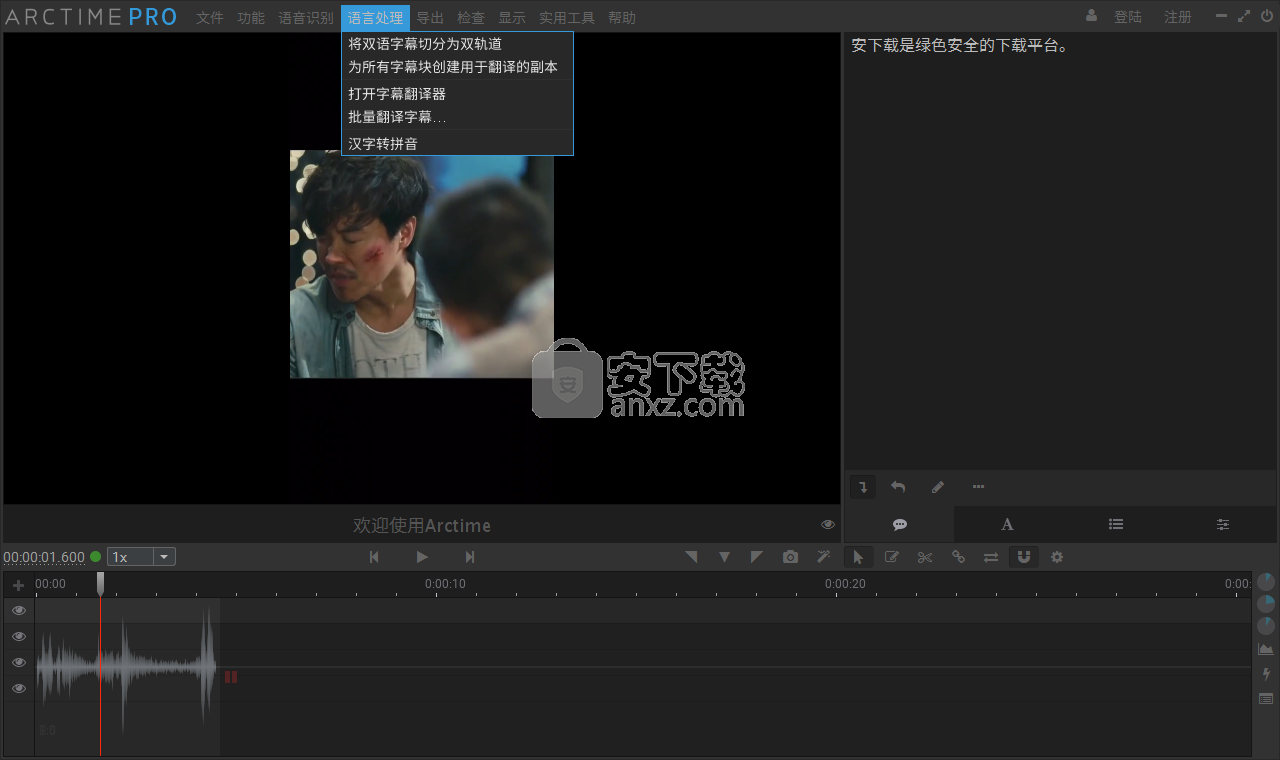
Task: Choose 汉字转拼音
Action: [x=457, y=144]
